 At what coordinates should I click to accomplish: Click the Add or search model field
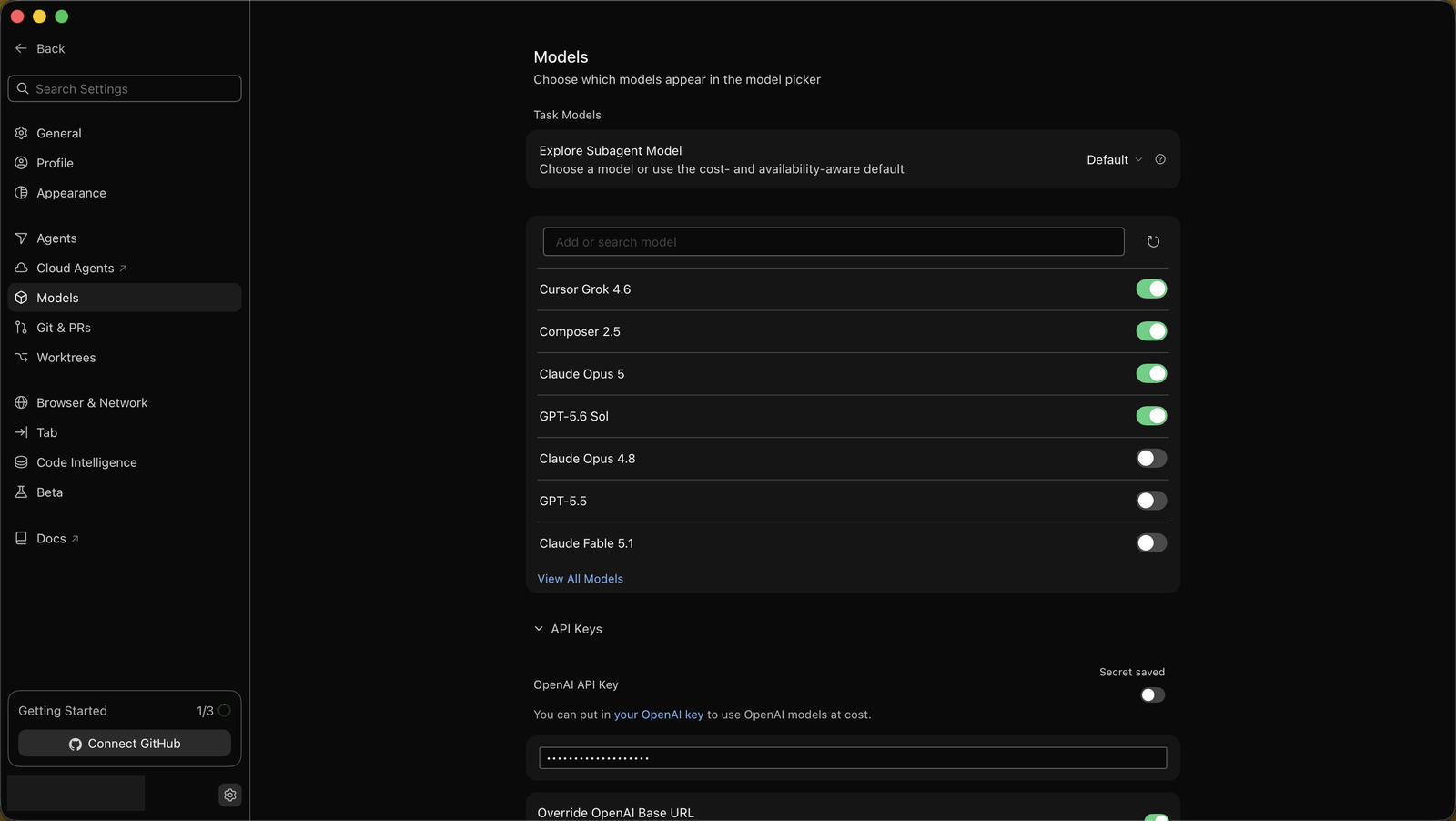[834, 241]
